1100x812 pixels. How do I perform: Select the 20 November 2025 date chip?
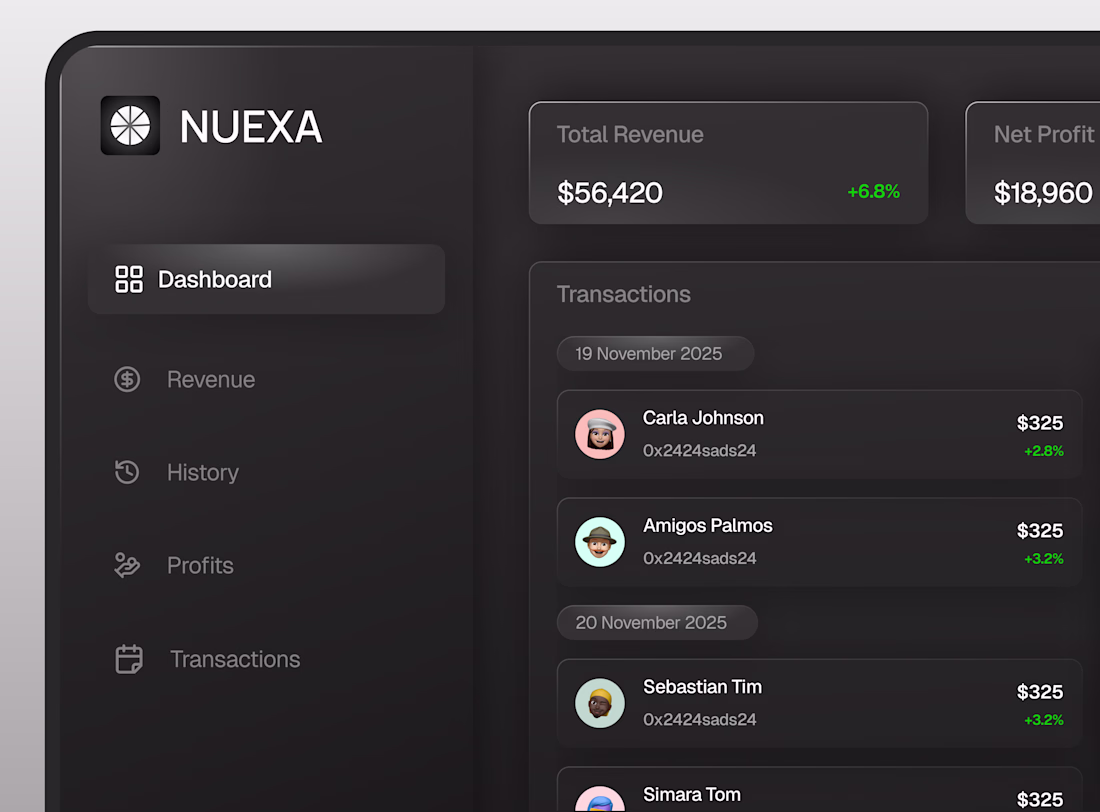[657, 622]
